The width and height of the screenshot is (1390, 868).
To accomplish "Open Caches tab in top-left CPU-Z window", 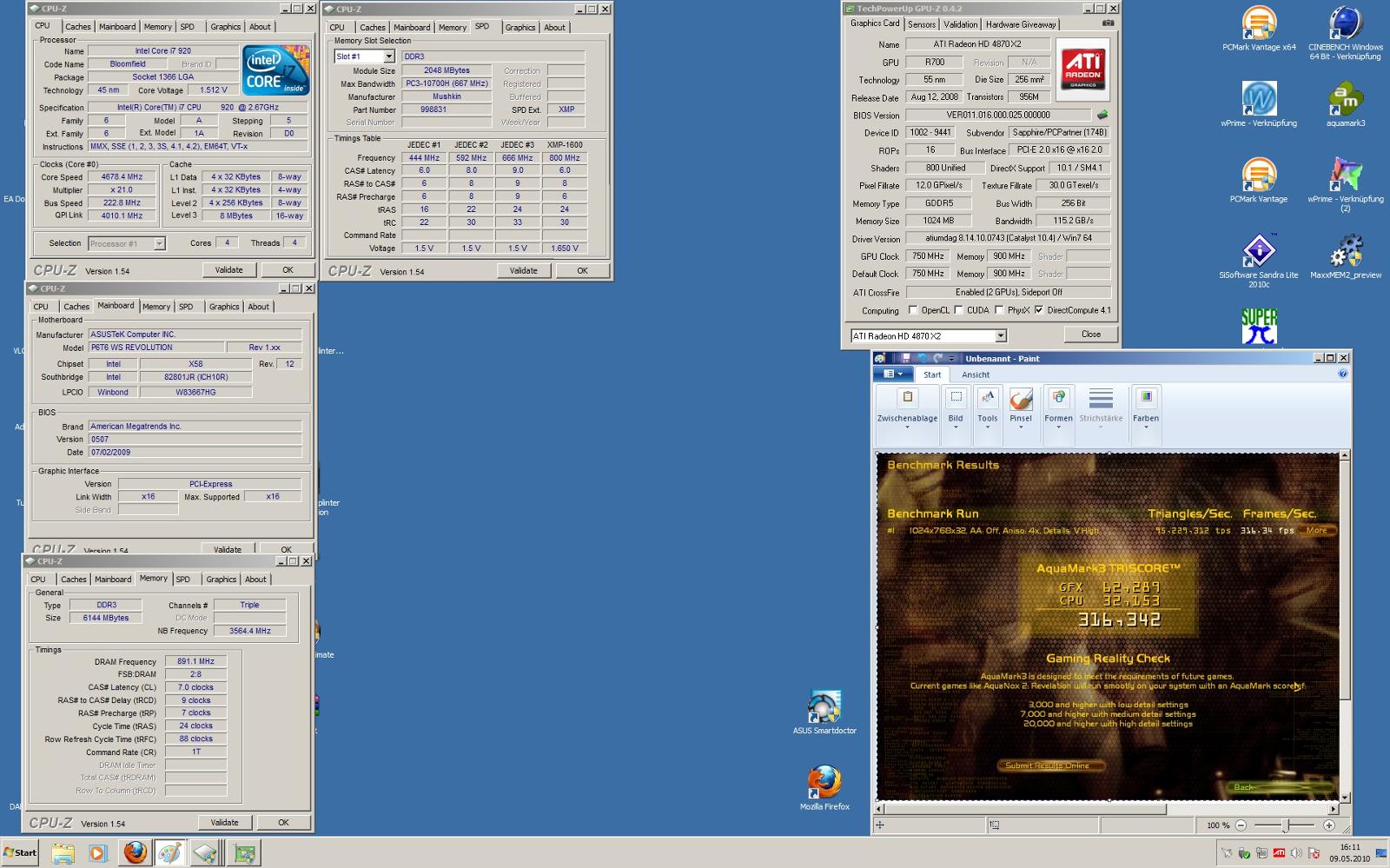I will pos(78,27).
